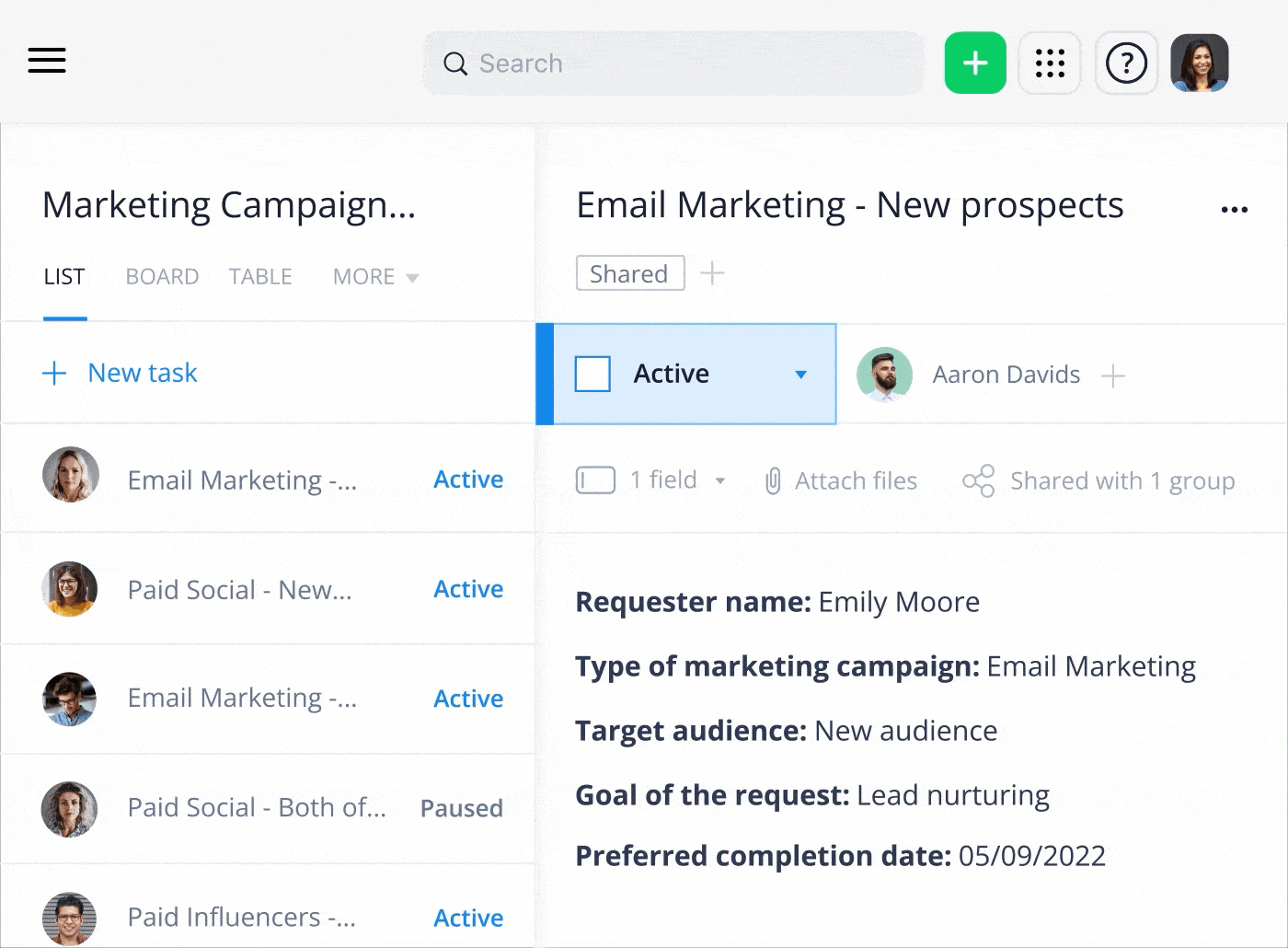Click the plus next to Shared tag
This screenshot has width=1288, height=948.
[x=712, y=273]
